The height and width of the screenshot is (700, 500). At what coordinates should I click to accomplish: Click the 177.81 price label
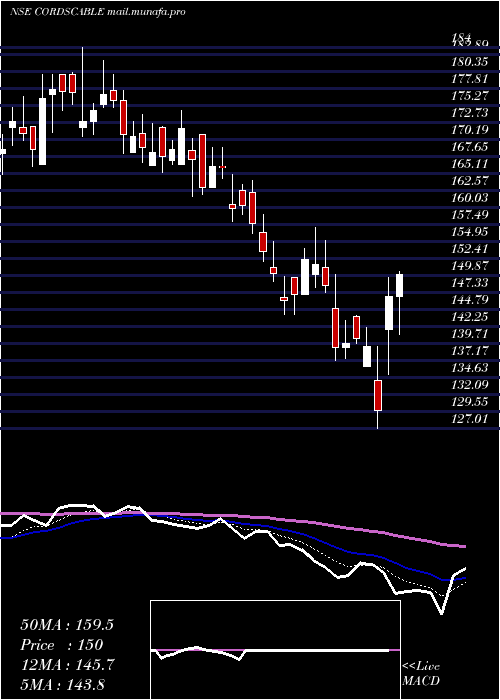pos(470,79)
